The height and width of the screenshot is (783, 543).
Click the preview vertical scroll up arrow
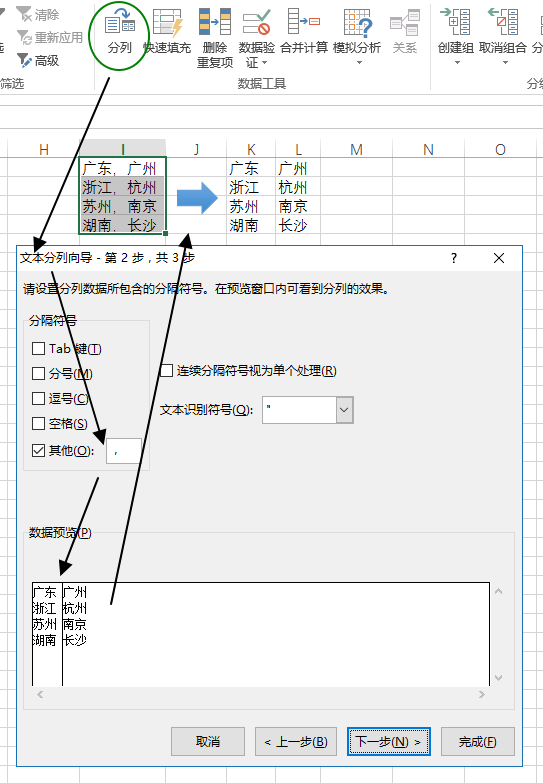pos(498,591)
